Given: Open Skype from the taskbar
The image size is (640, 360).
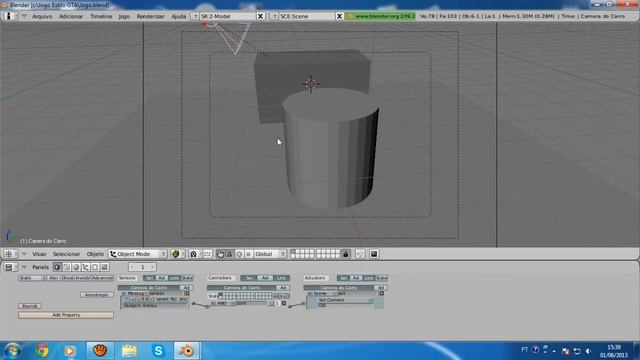Looking at the screenshot, I should point(158,351).
